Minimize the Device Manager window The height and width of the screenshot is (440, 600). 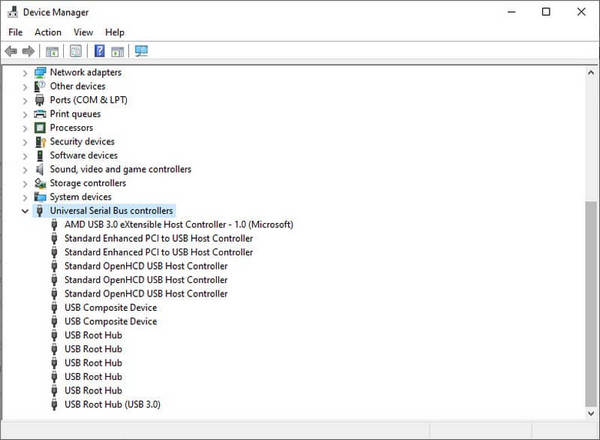[x=511, y=12]
